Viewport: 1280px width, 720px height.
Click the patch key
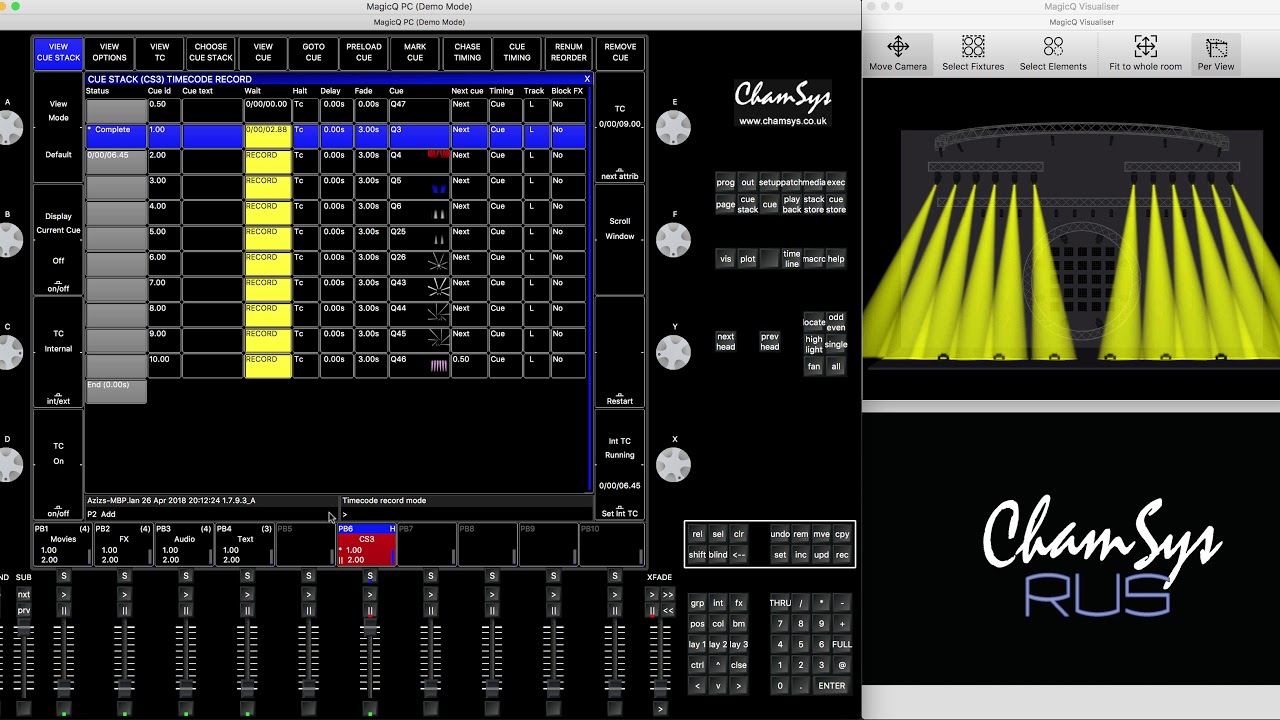pyautogui.click(x=792, y=182)
